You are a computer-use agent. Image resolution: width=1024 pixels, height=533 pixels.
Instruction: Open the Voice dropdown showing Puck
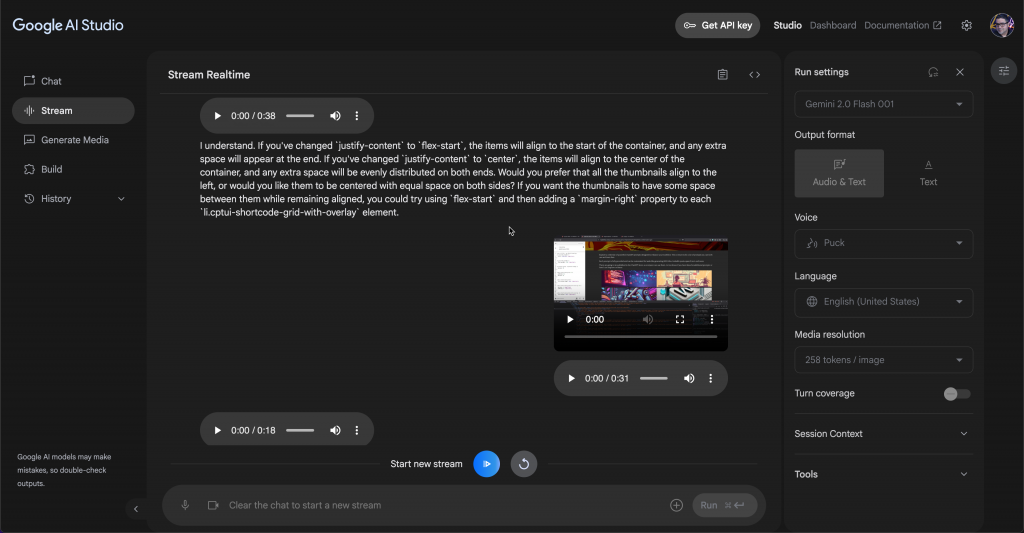[x=883, y=243]
